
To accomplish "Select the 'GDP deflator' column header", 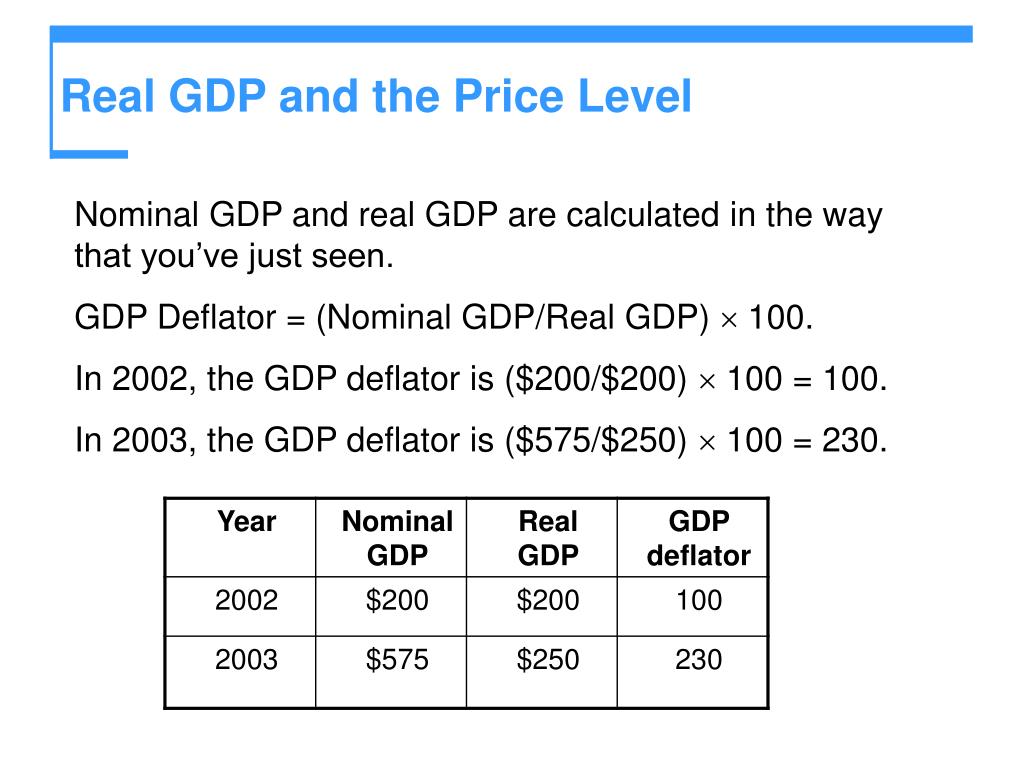I will point(692,537).
